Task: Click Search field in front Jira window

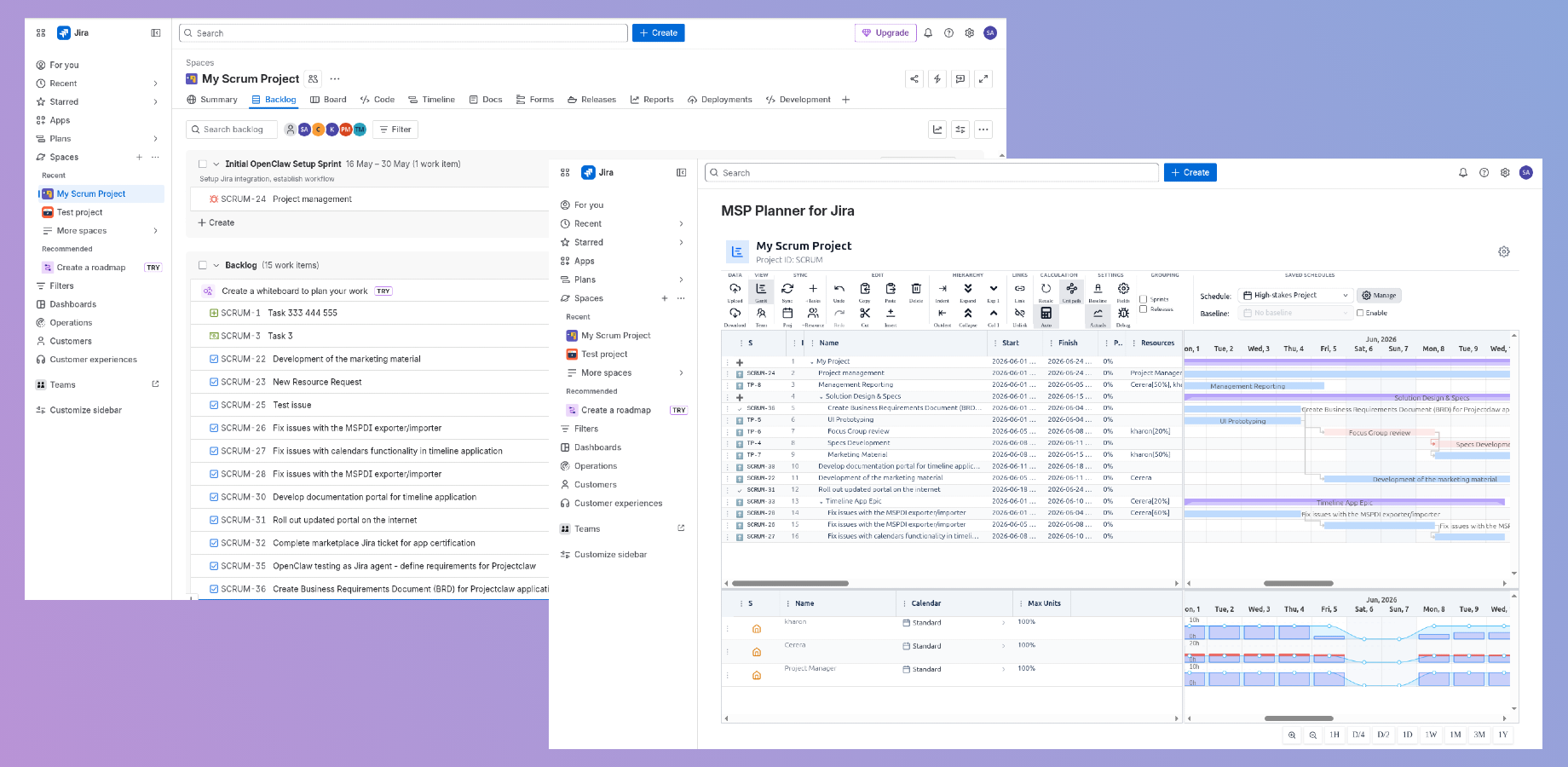Action: (x=931, y=172)
